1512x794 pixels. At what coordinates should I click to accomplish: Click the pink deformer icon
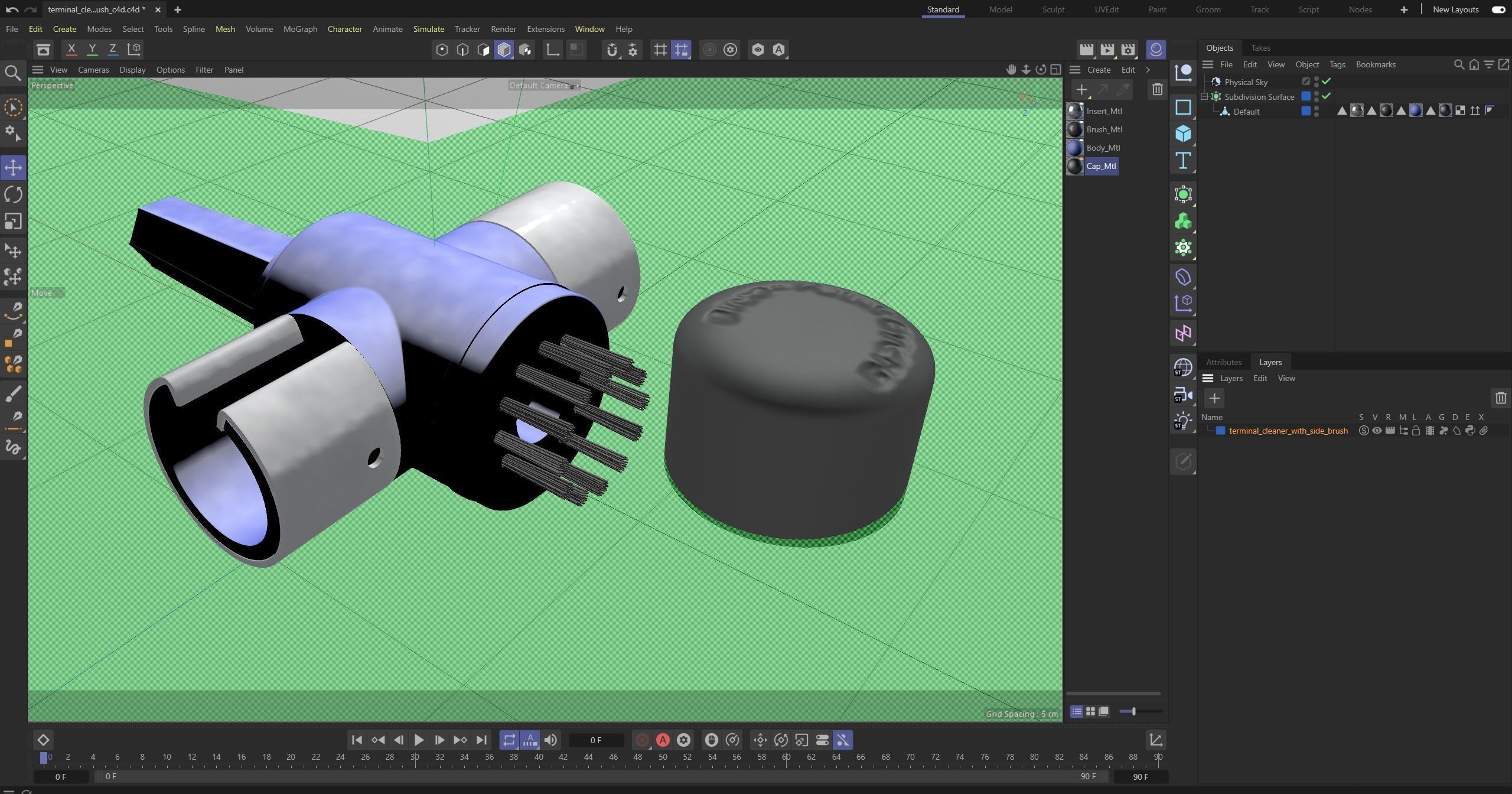(x=1183, y=333)
